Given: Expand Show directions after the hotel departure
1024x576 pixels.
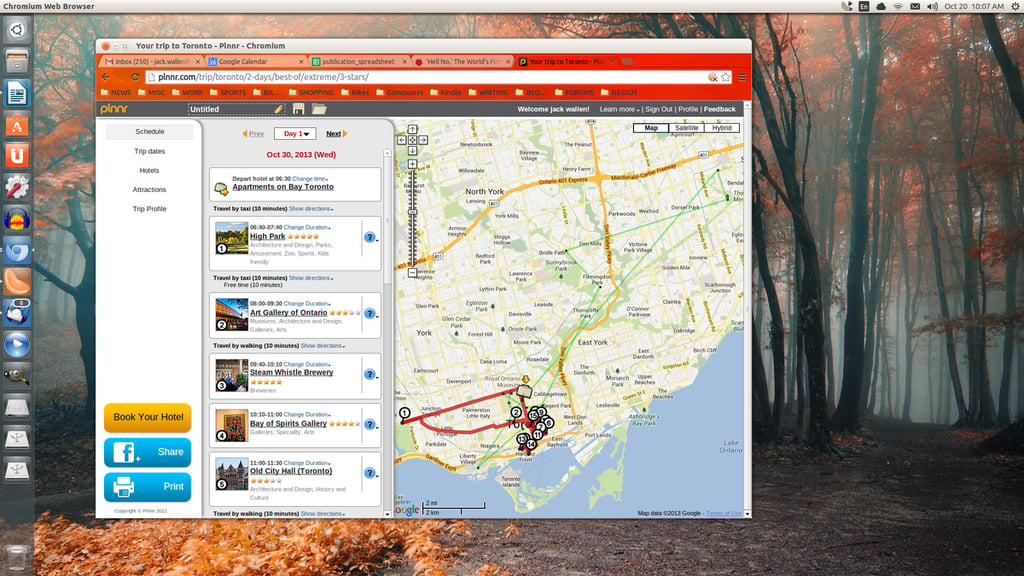Looking at the screenshot, I should click(x=311, y=209).
